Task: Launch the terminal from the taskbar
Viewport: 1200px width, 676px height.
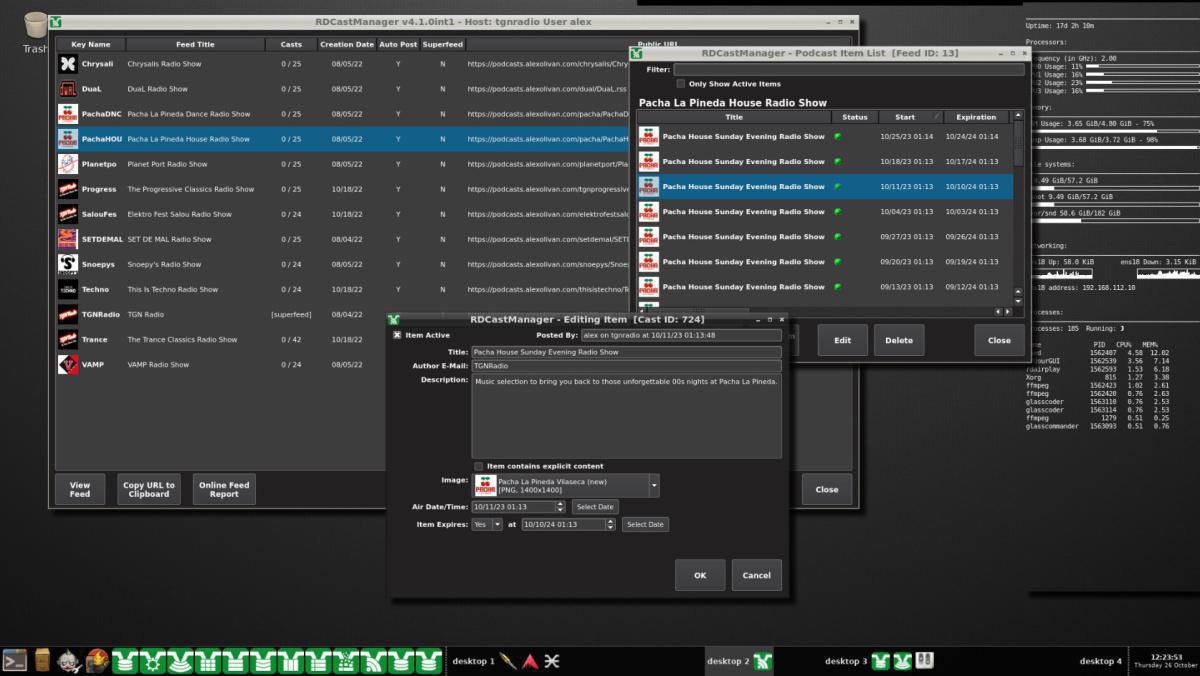Action: 14,660
